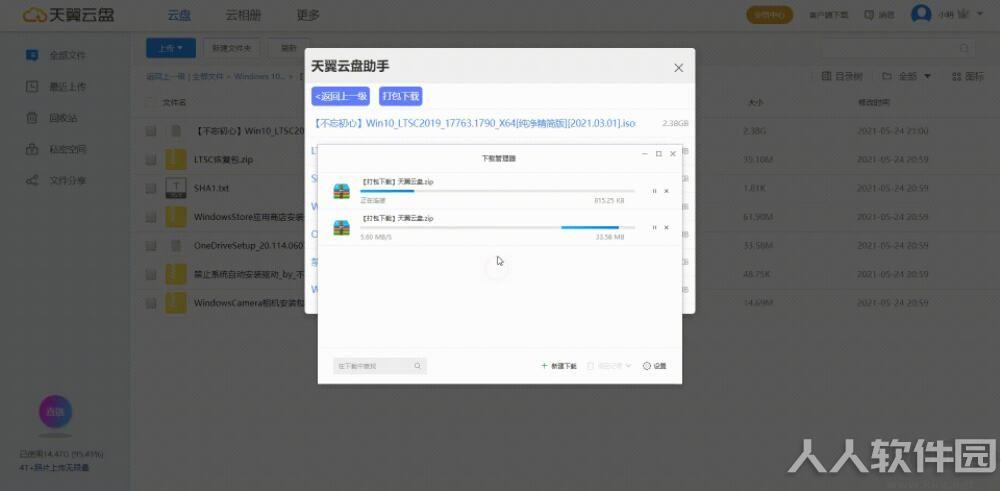
Task: Pause the first 天翼云盘.zip download
Action: point(654,191)
